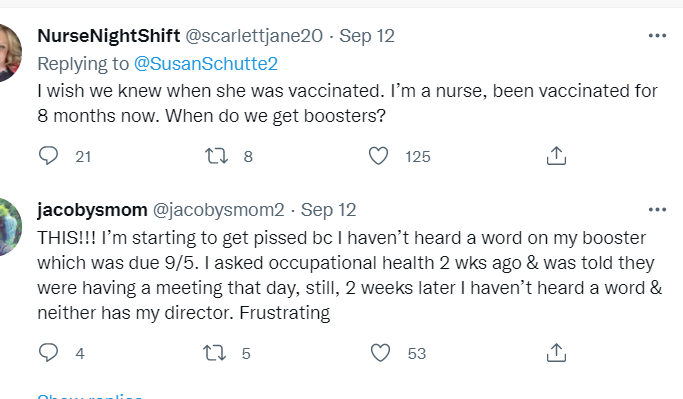Open the Sep 12 timestamp on NurseNightShift's tweet

(367, 36)
